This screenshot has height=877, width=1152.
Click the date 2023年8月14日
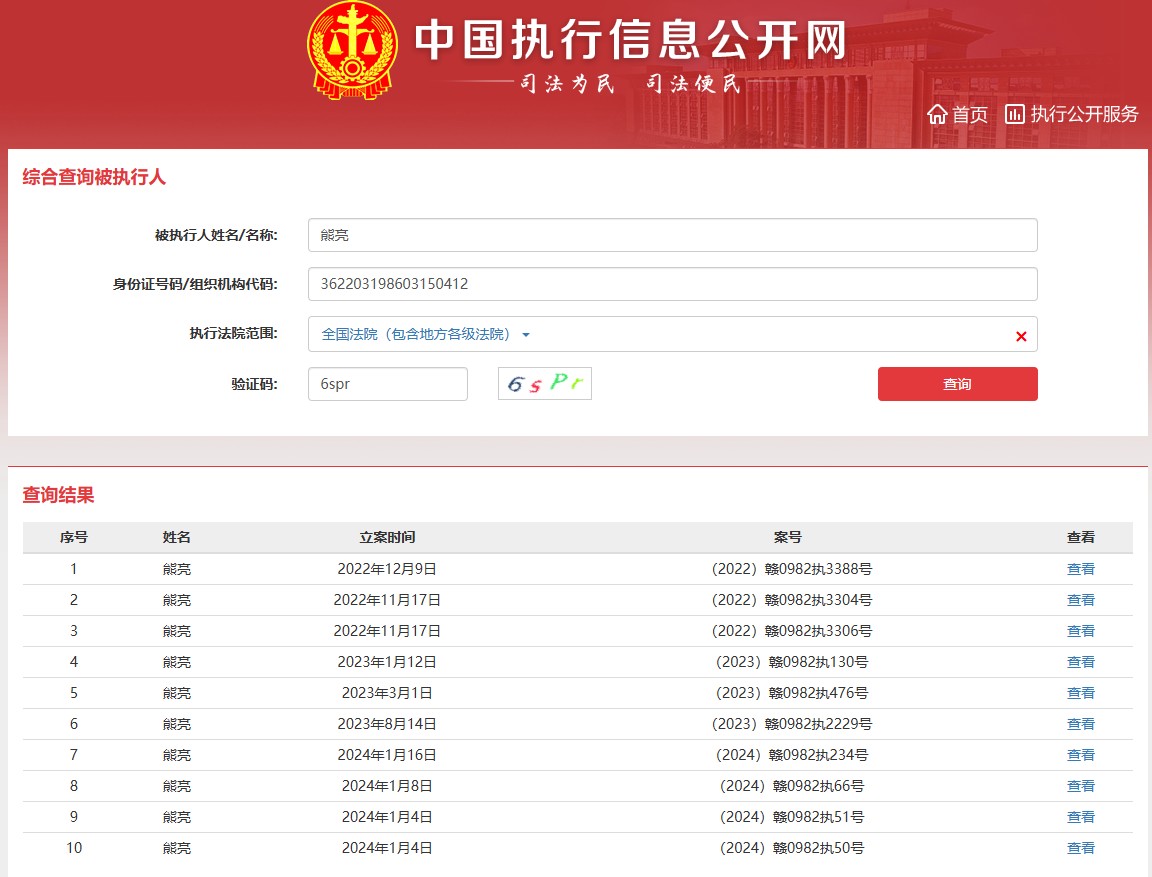click(x=387, y=723)
